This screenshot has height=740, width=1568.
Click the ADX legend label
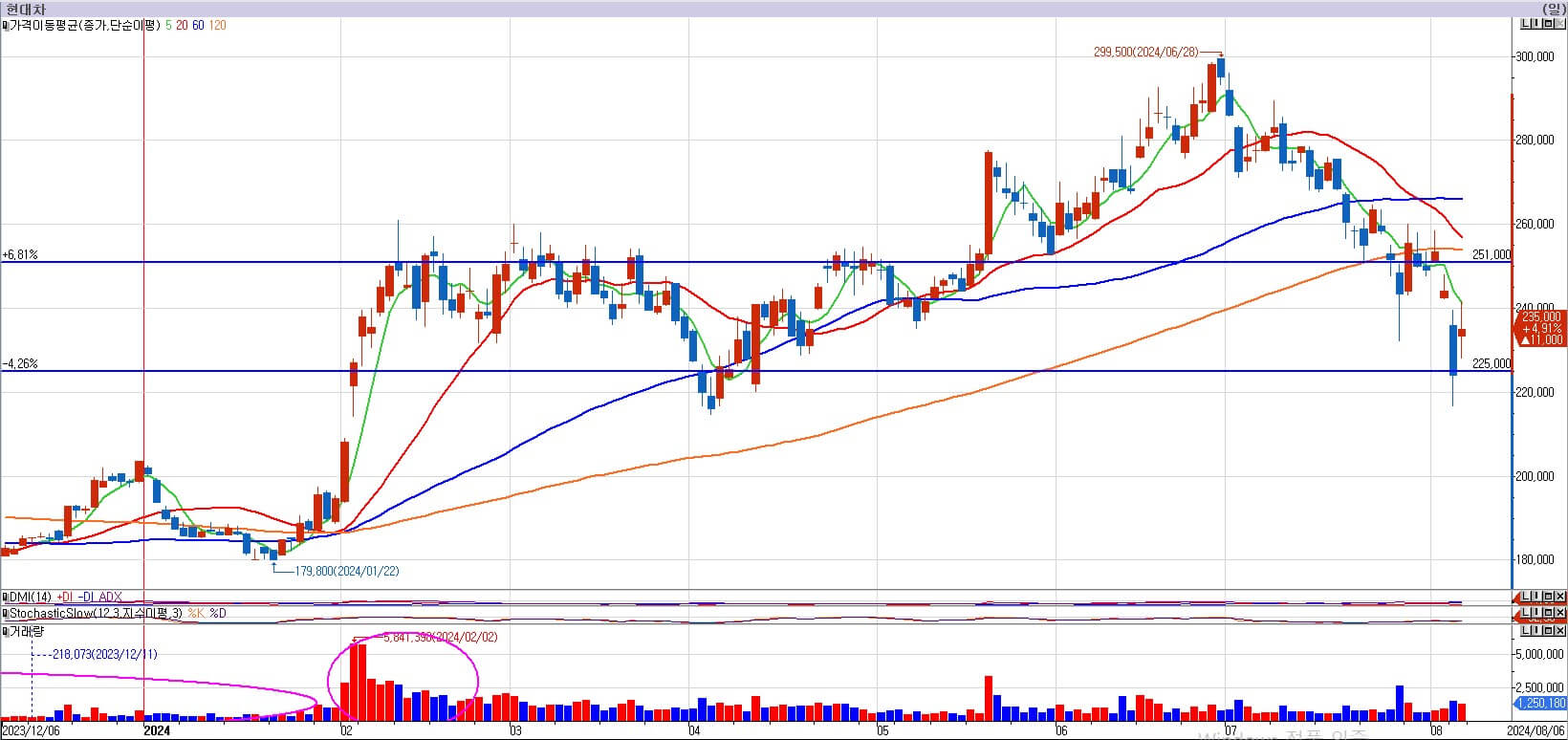click(111, 597)
